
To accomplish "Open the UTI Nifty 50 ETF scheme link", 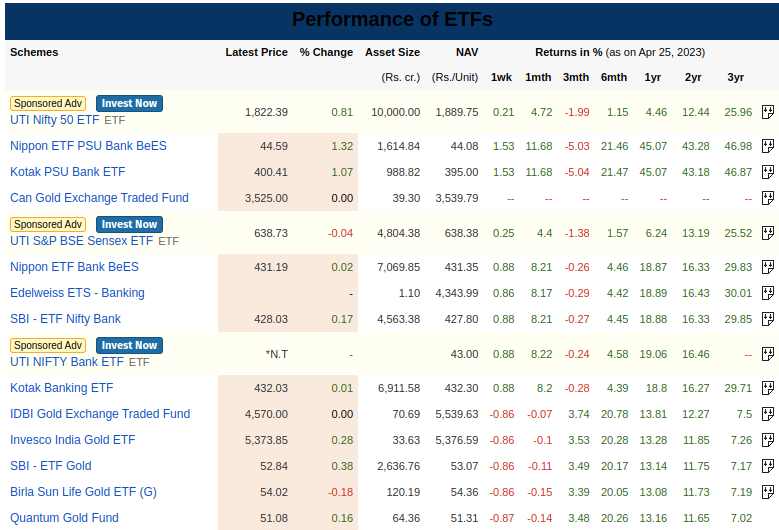I will tap(55, 120).
